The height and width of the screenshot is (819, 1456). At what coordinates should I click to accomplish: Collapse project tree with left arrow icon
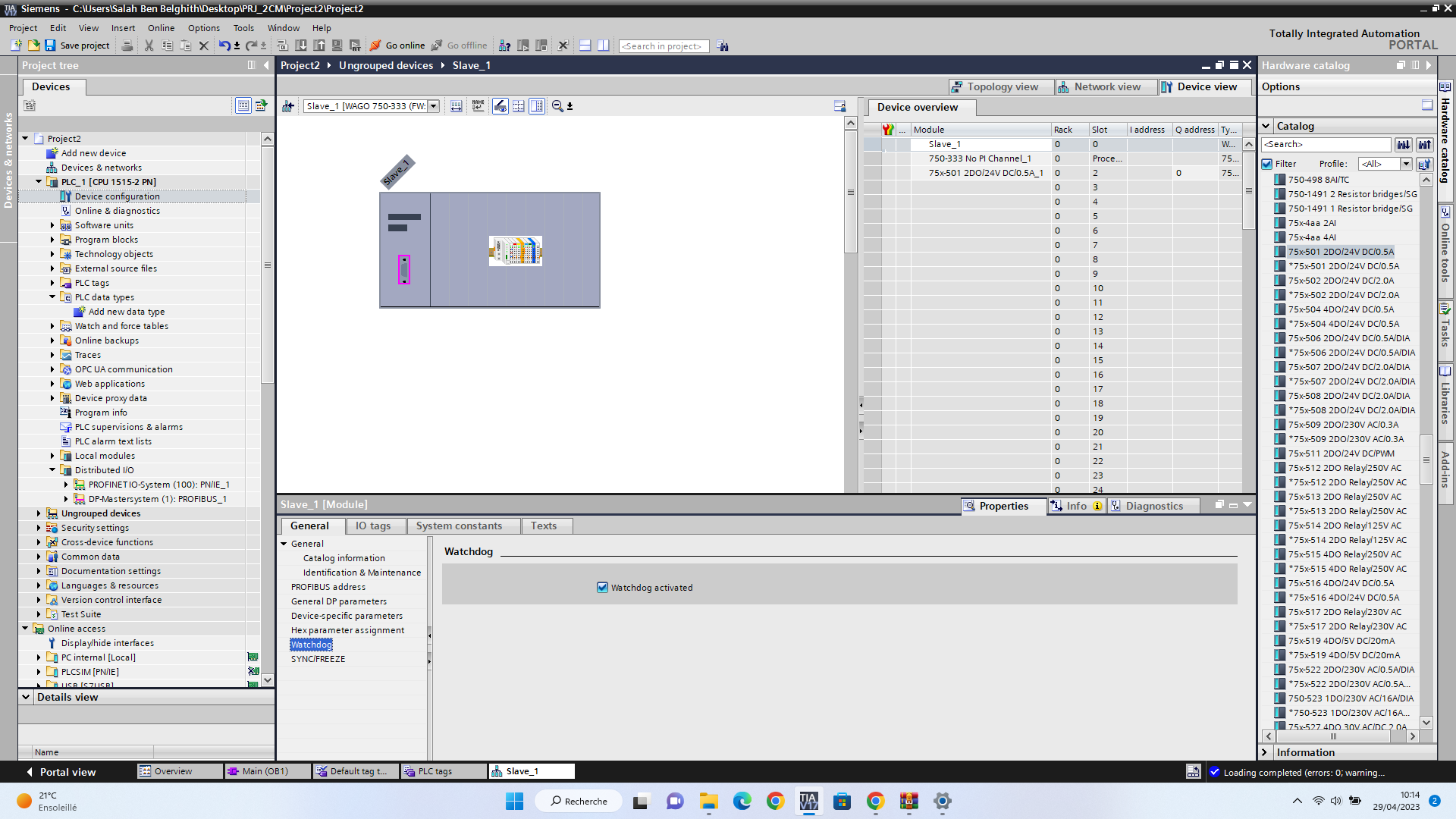click(266, 65)
